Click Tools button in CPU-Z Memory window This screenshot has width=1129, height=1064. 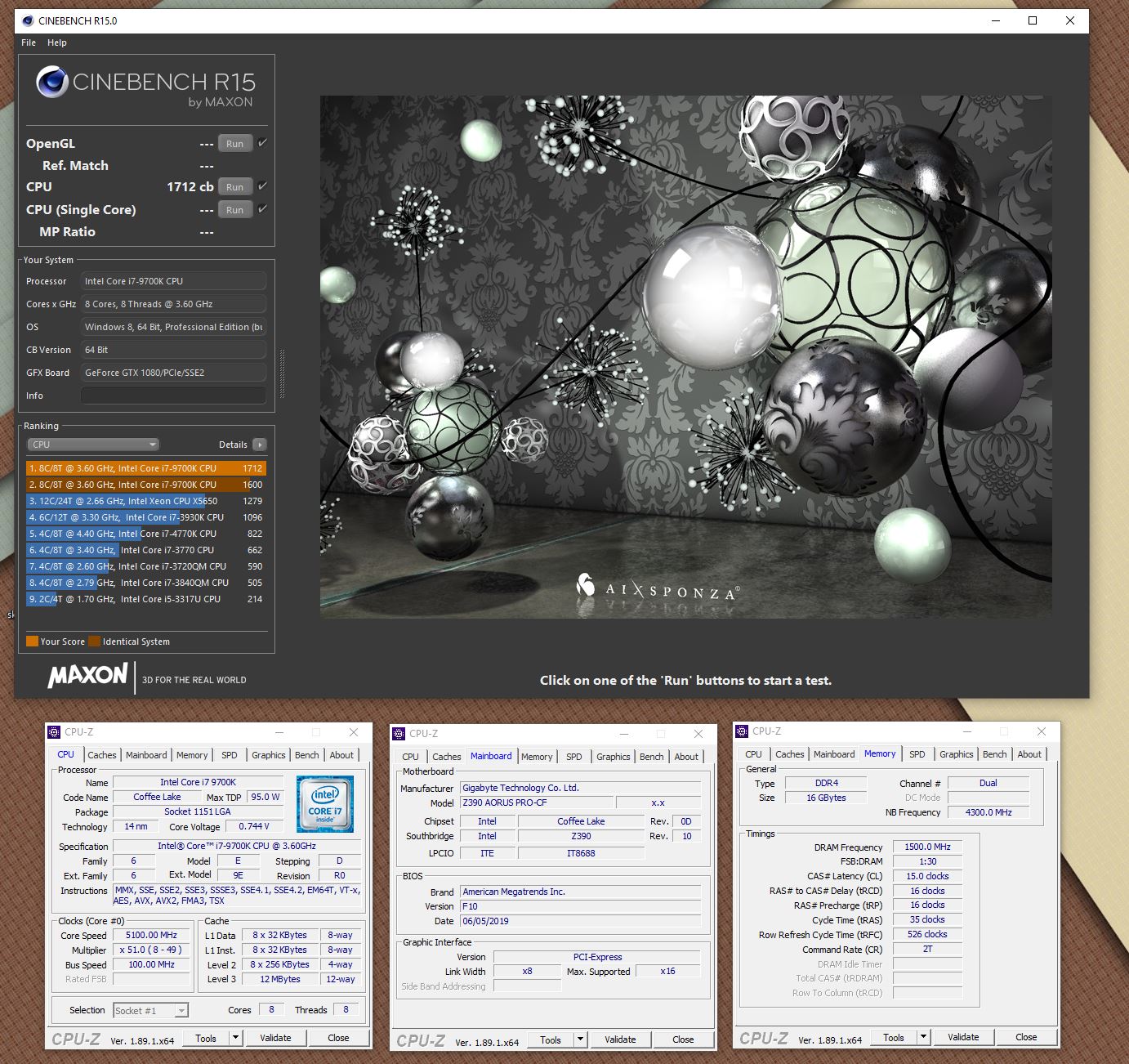[894, 1037]
